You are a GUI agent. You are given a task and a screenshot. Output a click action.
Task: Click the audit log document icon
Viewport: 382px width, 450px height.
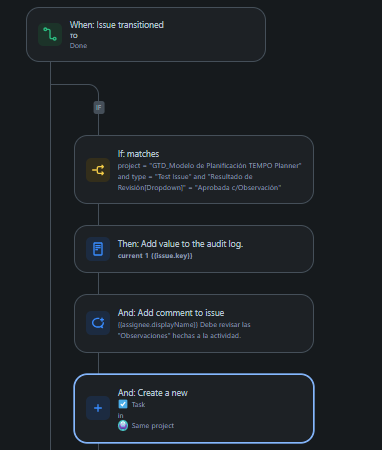(98, 249)
